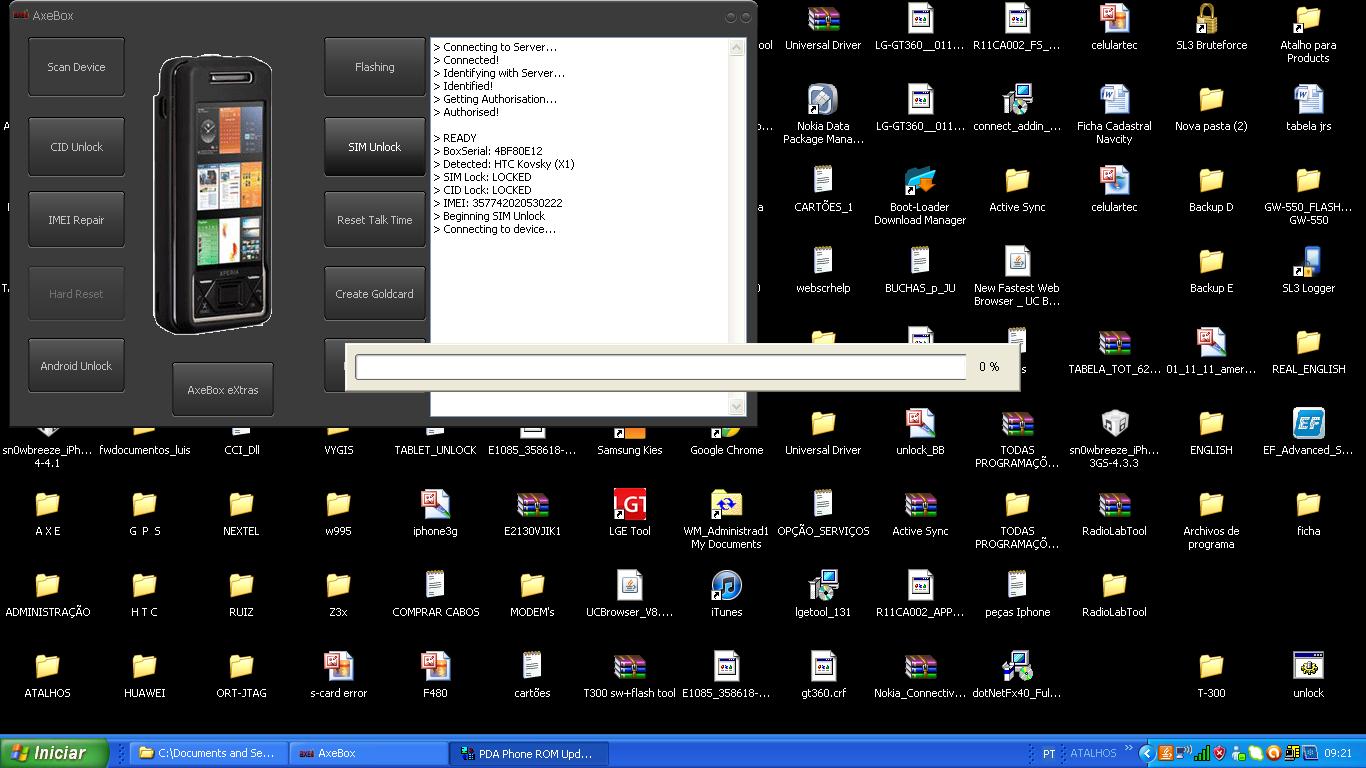Image resolution: width=1366 pixels, height=768 pixels.
Task: Open the tabela jrs document icon
Action: coord(1308,108)
